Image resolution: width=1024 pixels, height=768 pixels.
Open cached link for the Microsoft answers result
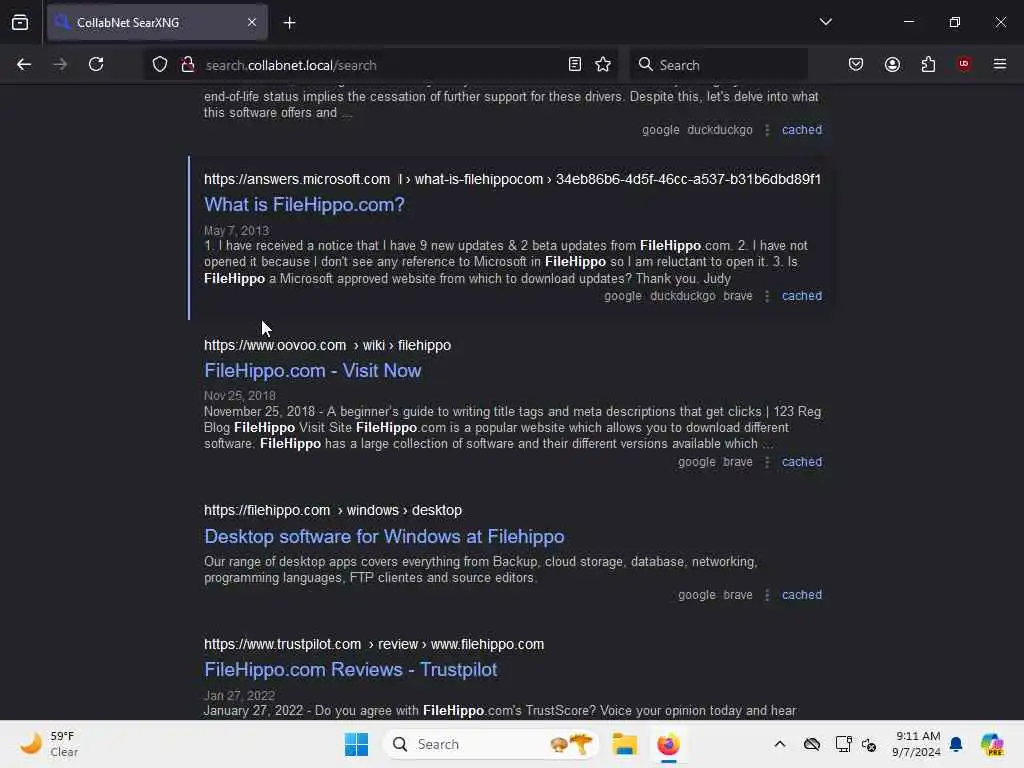802,296
